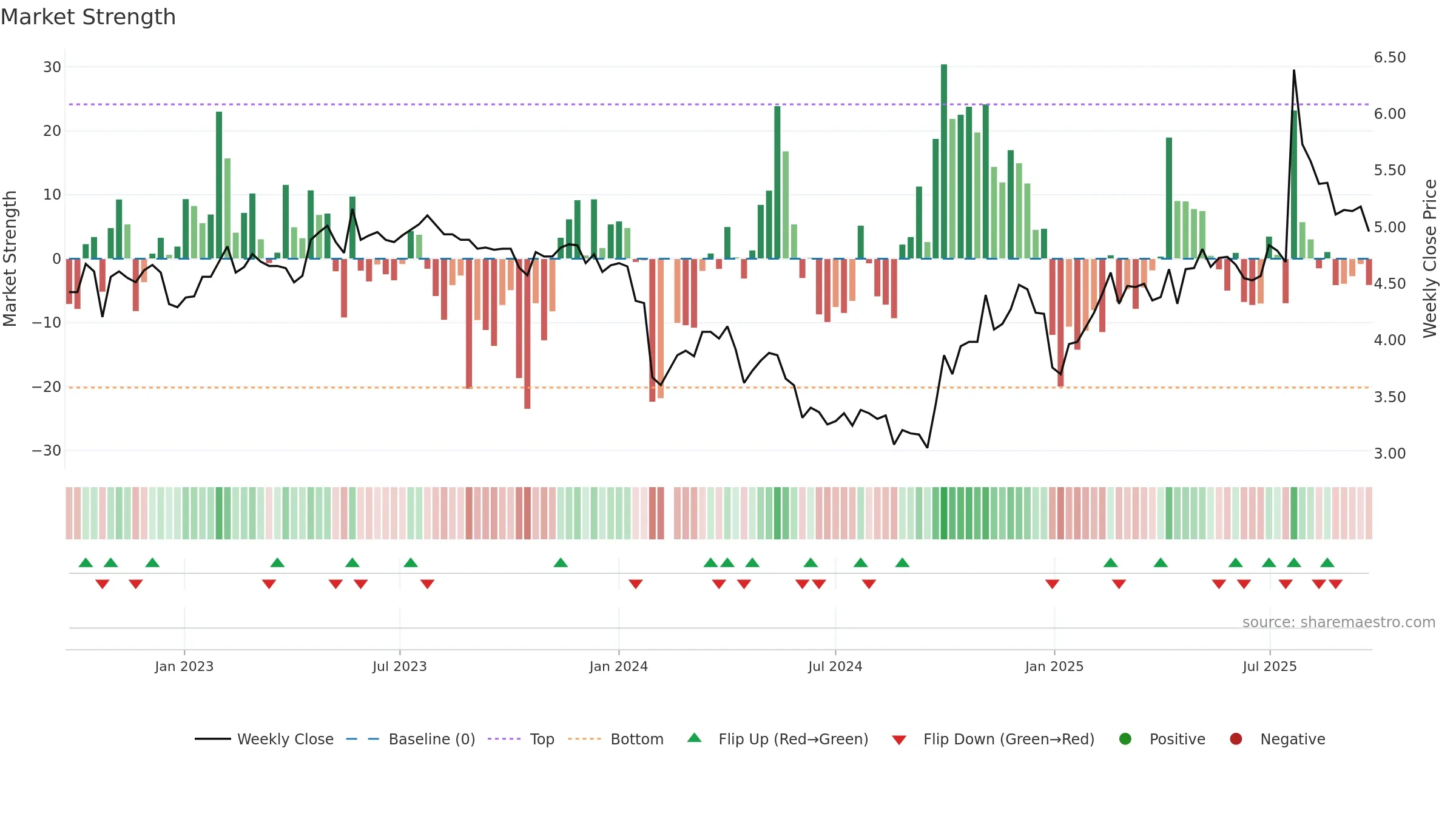Click the weekly close line's lowest point near 3.05
The width and height of the screenshot is (1456, 819).
pos(927,447)
